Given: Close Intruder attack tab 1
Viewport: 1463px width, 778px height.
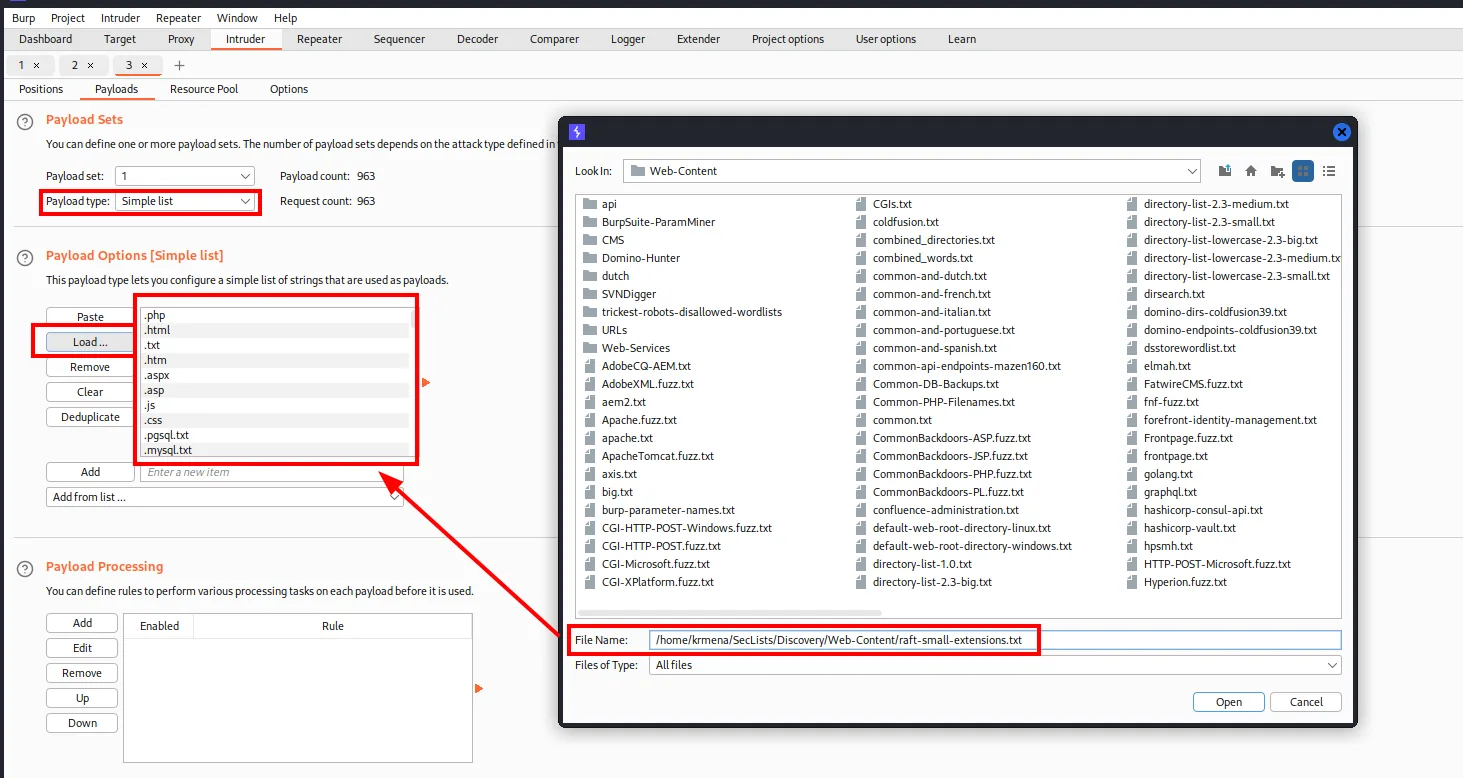Looking at the screenshot, I should tap(36, 65).
